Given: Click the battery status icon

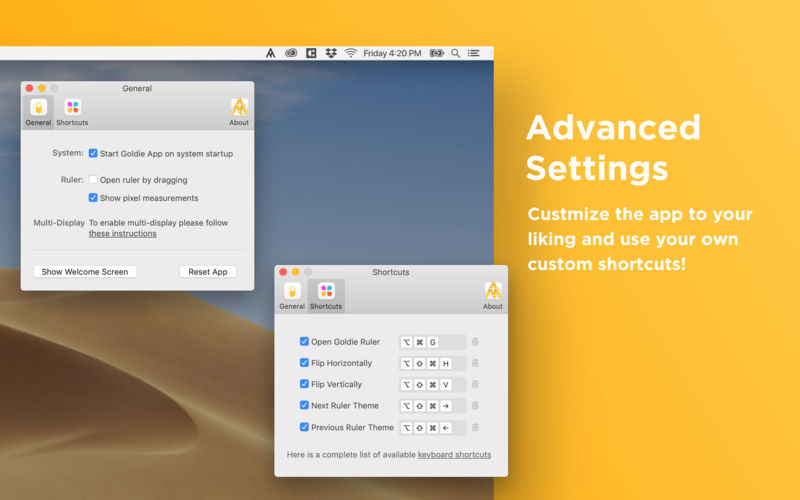Looking at the screenshot, I should point(436,53).
